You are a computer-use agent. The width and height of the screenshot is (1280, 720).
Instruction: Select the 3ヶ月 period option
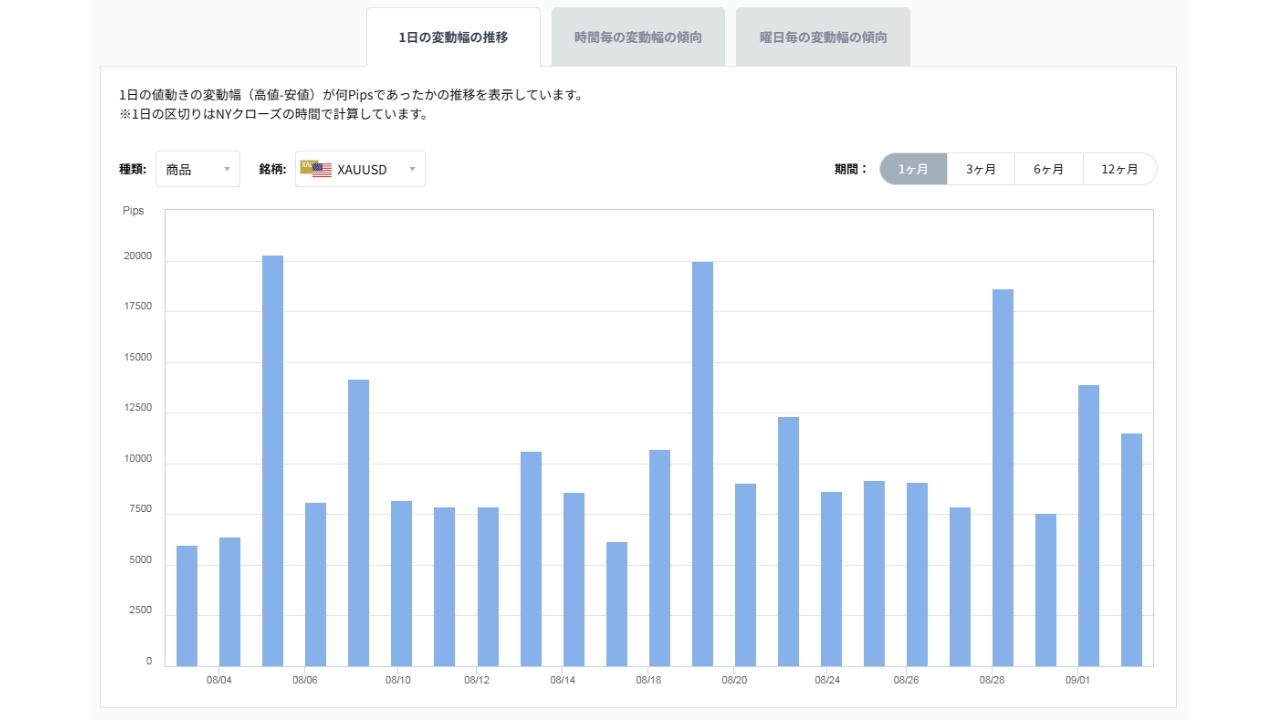pos(981,169)
